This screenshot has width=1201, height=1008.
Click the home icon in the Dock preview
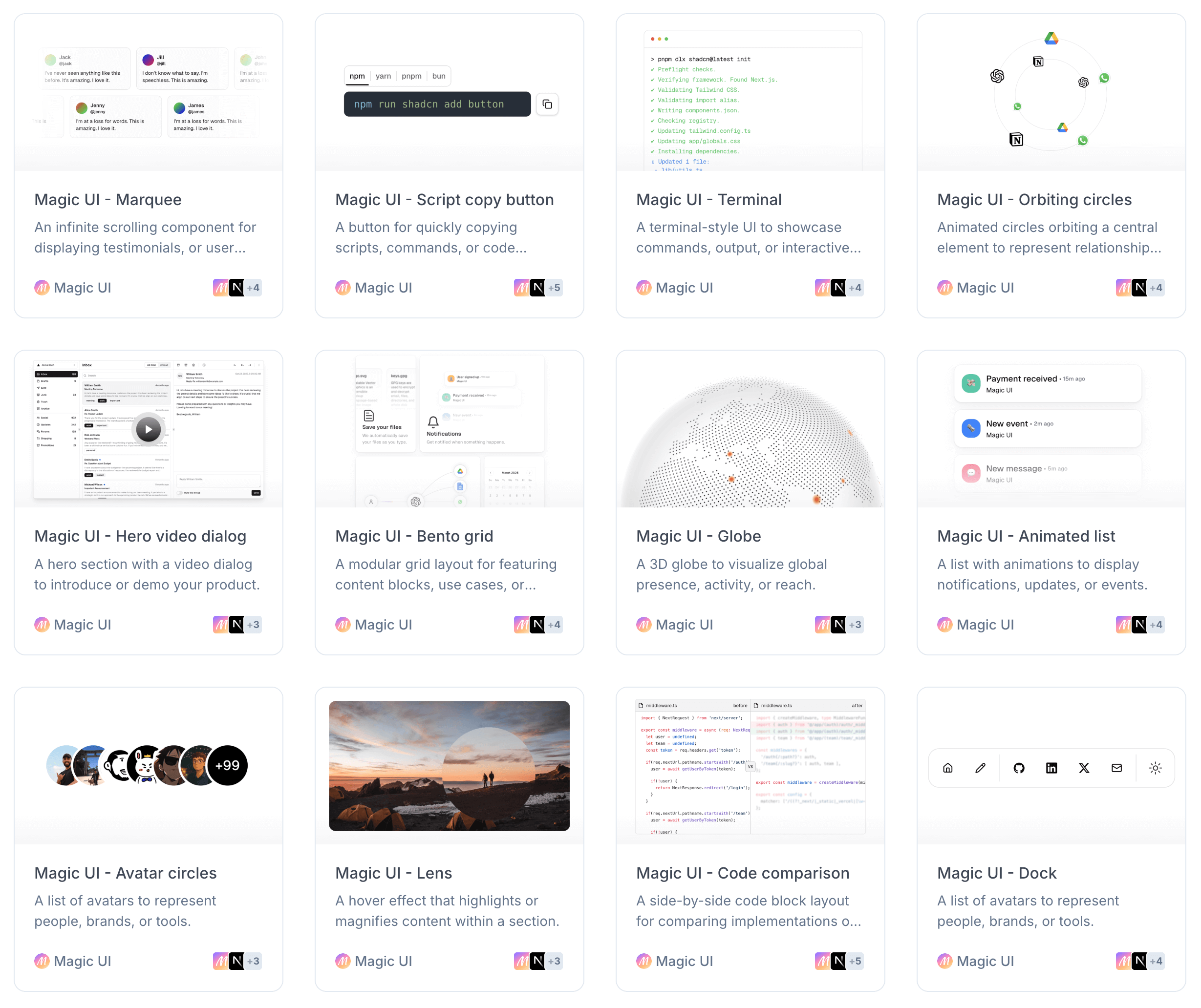tap(947, 768)
